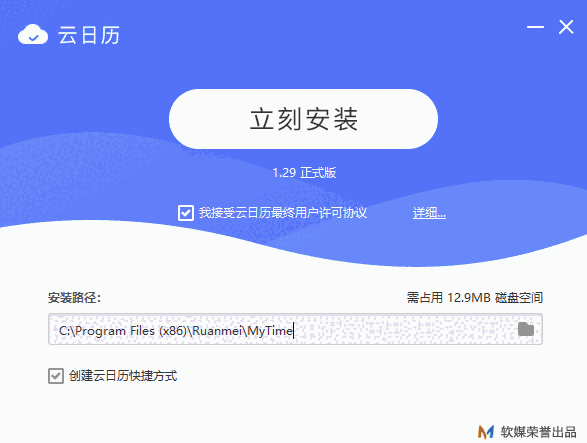Viewport: 587px width, 443px height.
Task: Click the 云日历 title text
Action: pyautogui.click(x=89, y=36)
